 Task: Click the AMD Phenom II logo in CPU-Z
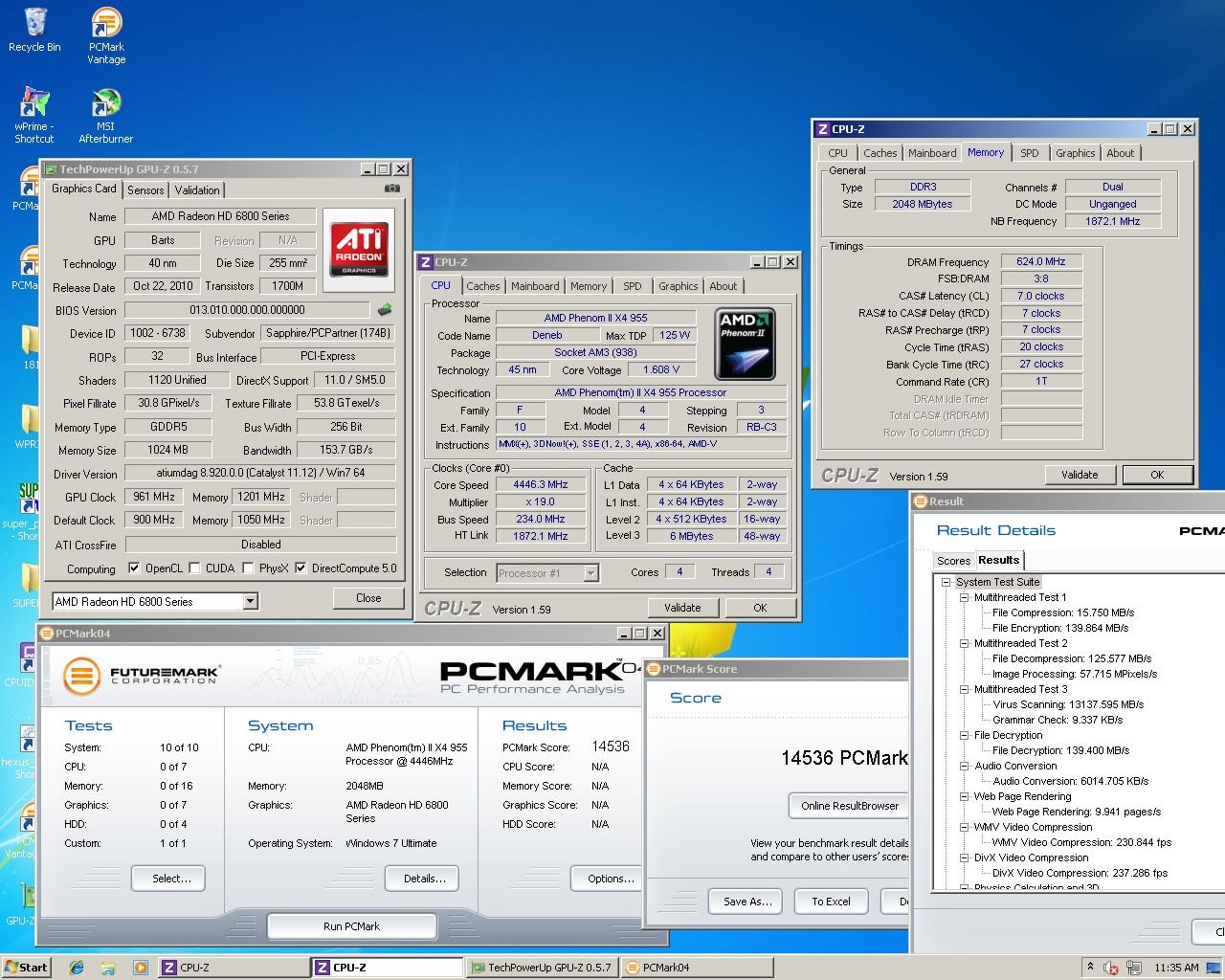(x=746, y=344)
